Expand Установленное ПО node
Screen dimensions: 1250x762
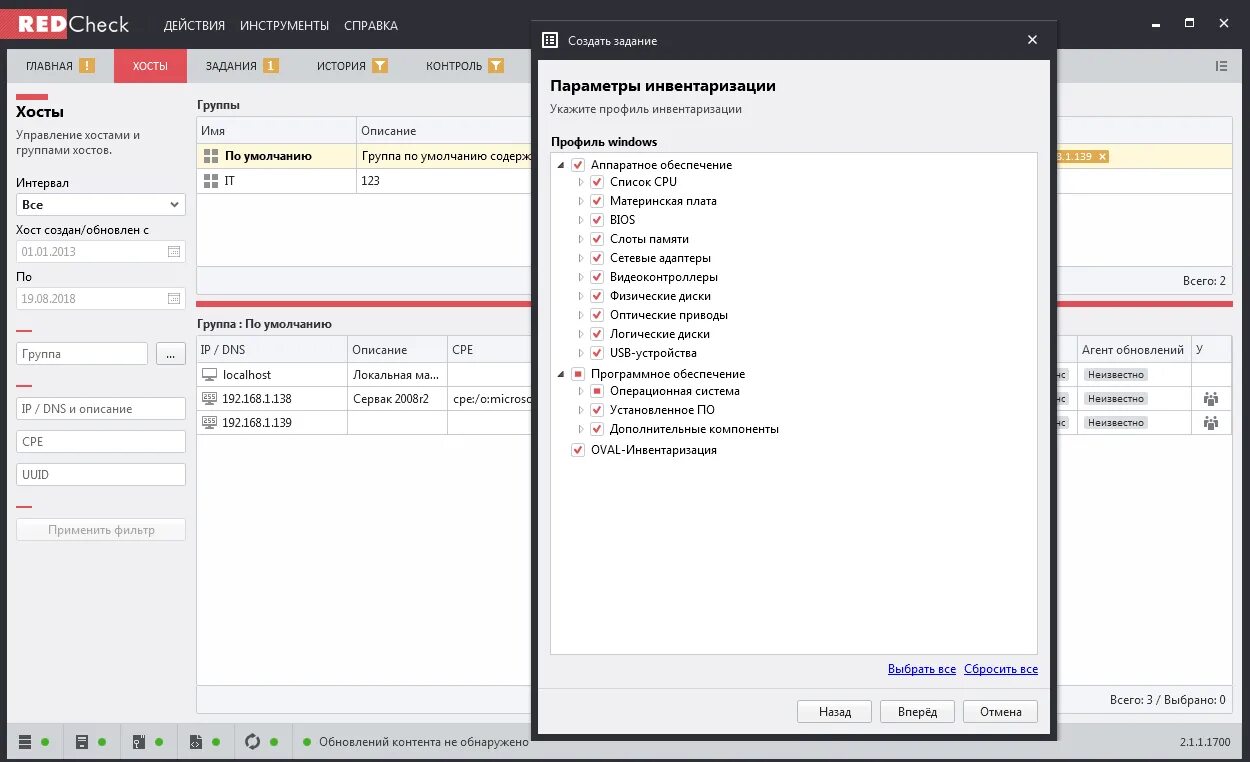coord(581,410)
